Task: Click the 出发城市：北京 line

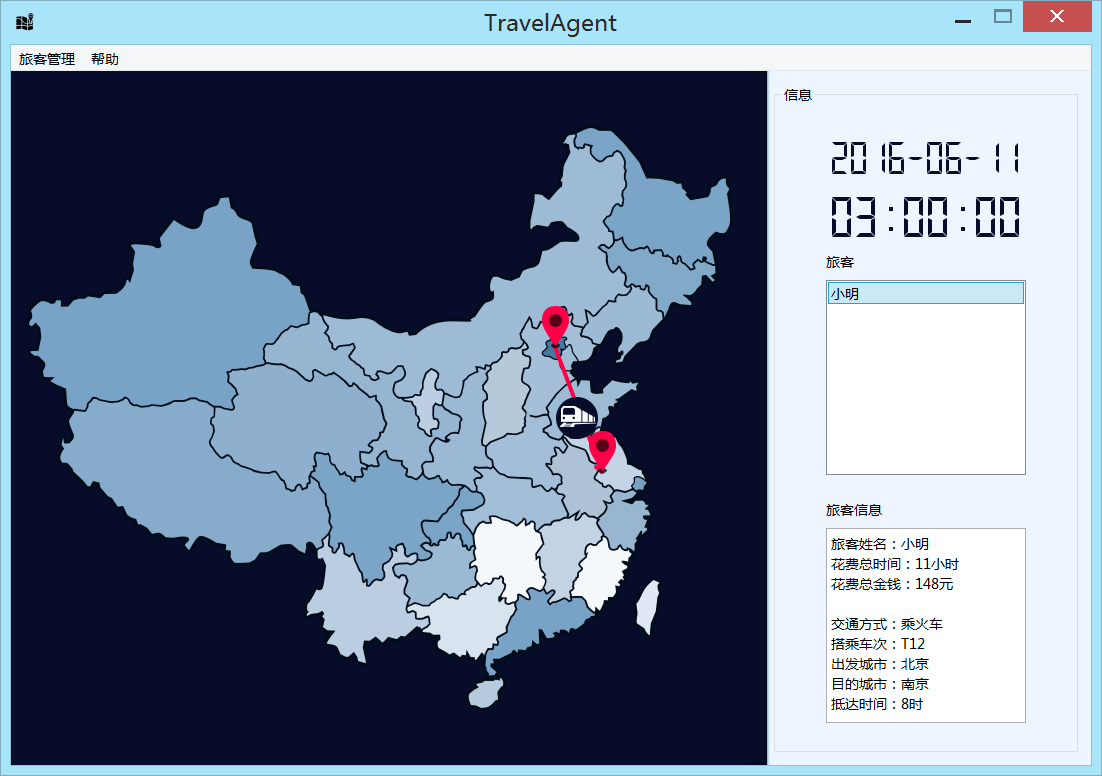Action: click(879, 664)
